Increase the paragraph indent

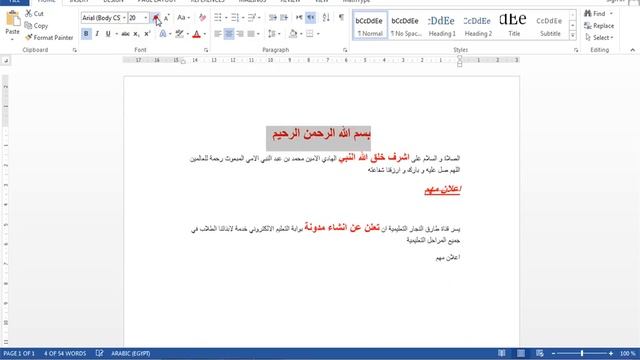coord(284,18)
